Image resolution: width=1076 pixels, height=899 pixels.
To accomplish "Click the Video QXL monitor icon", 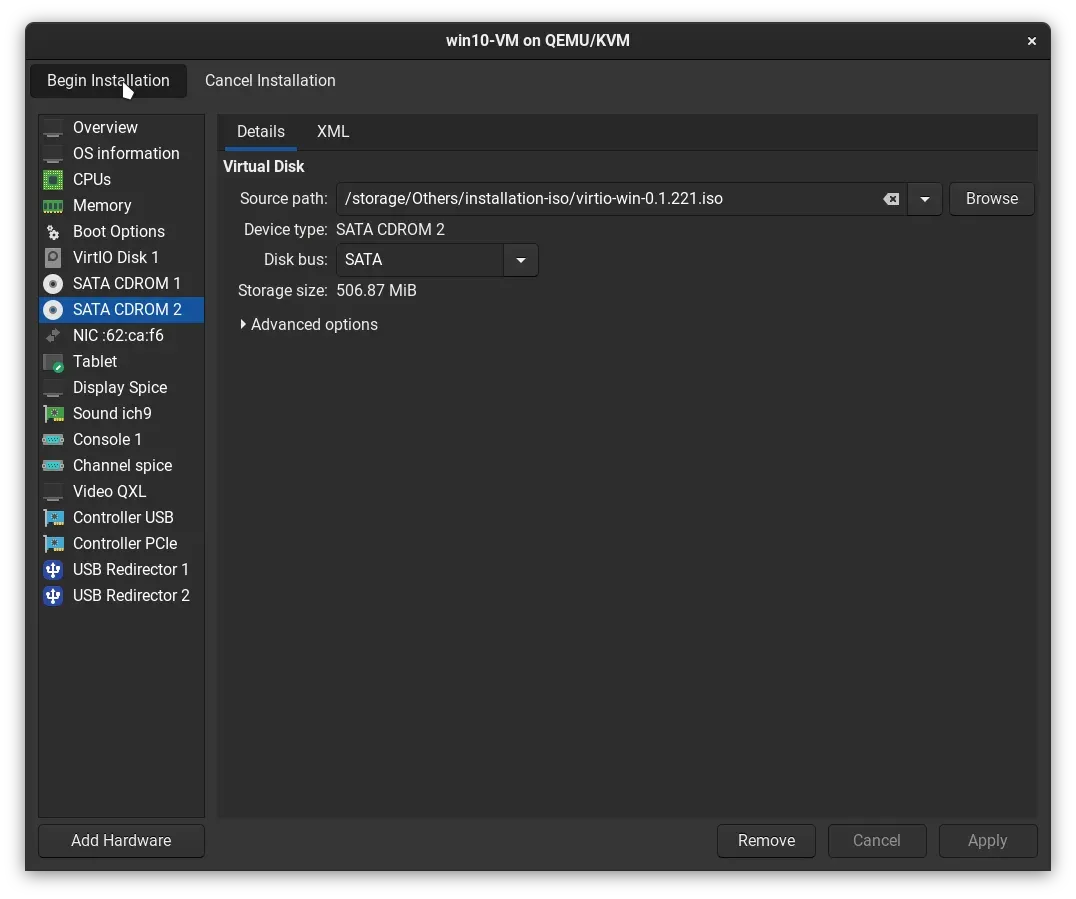I will pyautogui.click(x=53, y=492).
